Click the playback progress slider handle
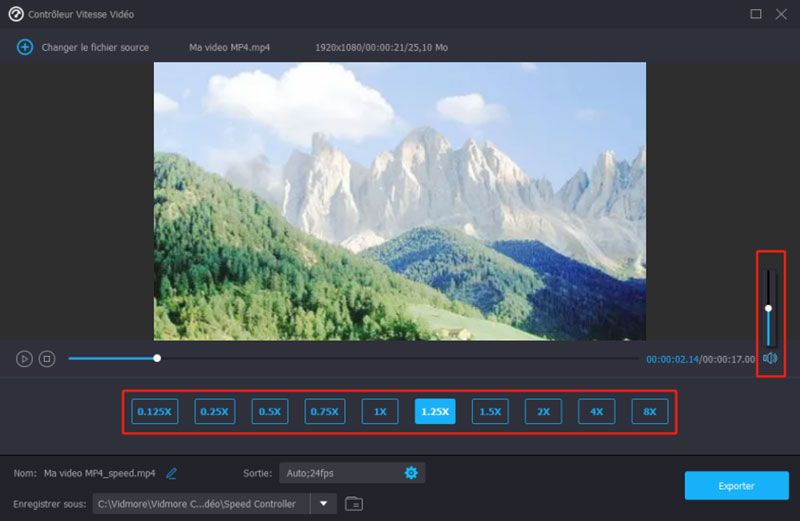This screenshot has height=521, width=800. [157, 358]
